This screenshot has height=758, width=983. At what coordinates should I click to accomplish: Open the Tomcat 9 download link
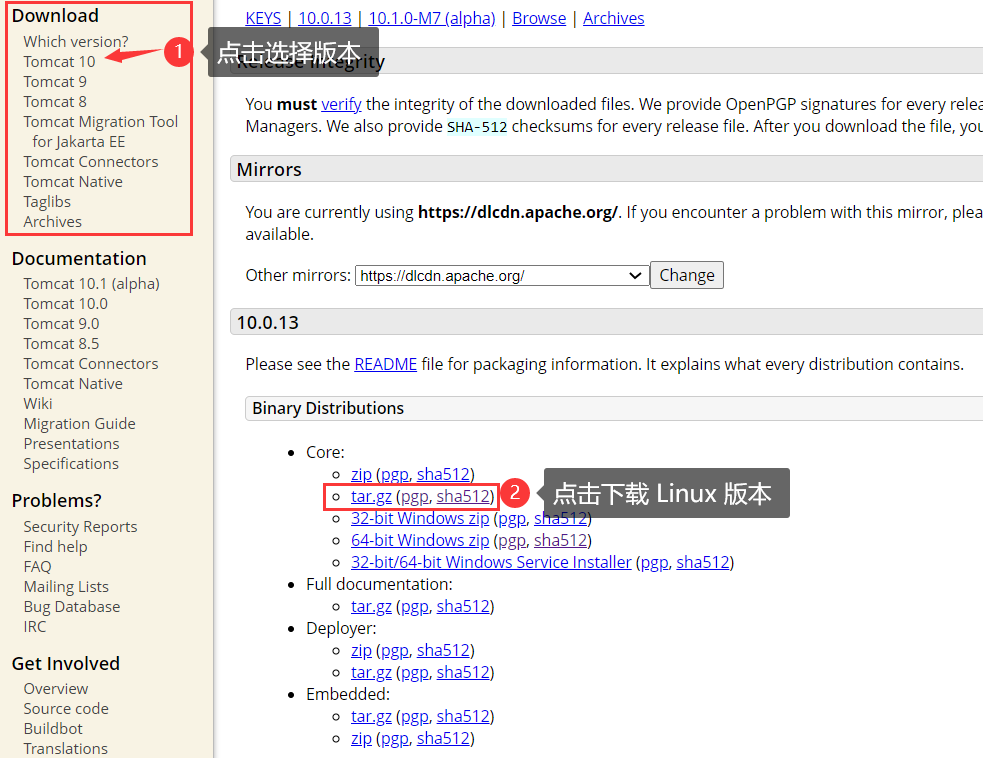pos(55,82)
